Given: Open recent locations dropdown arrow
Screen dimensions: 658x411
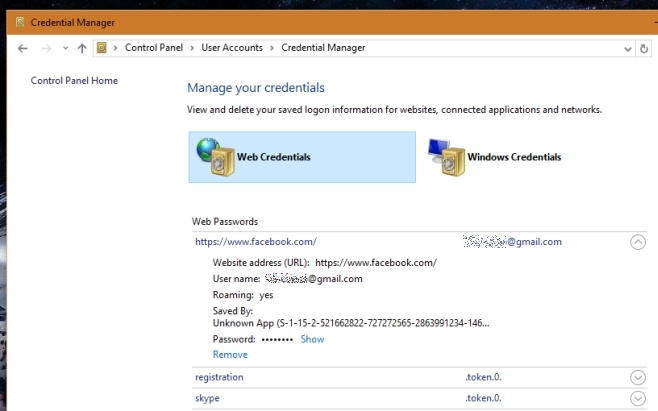Looking at the screenshot, I should point(64,48).
